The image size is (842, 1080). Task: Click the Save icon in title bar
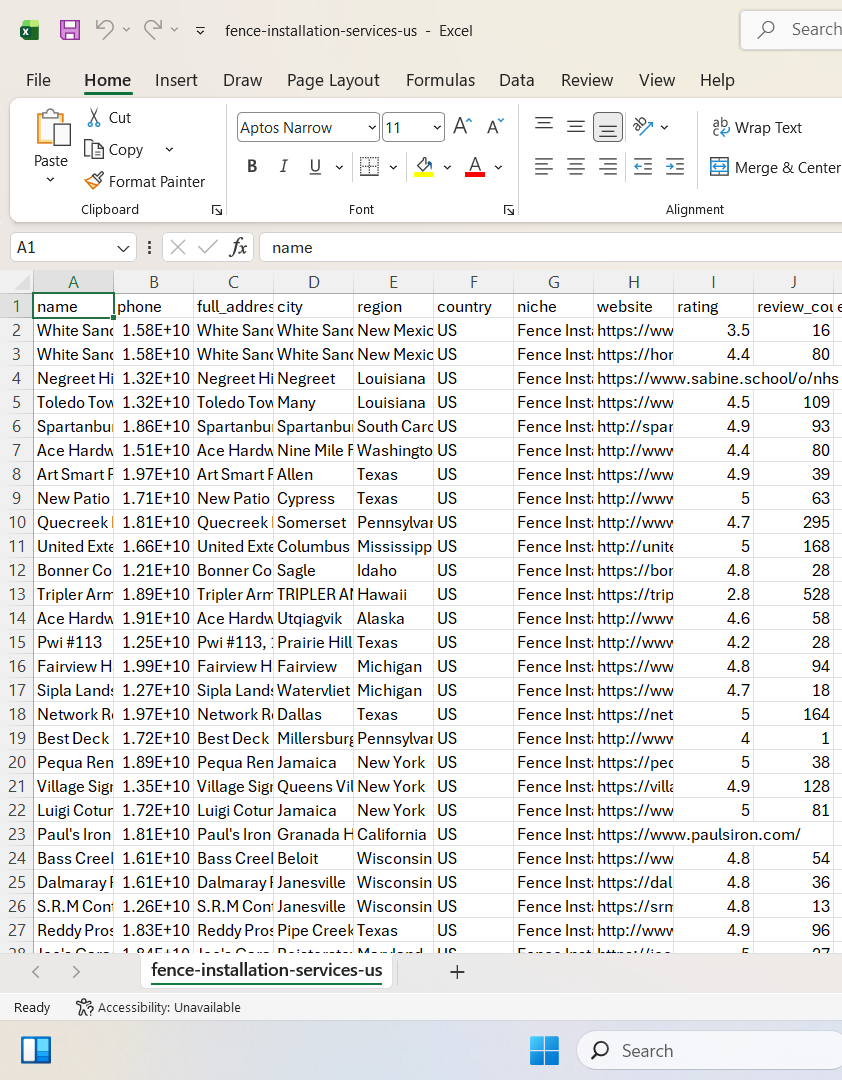(70, 30)
